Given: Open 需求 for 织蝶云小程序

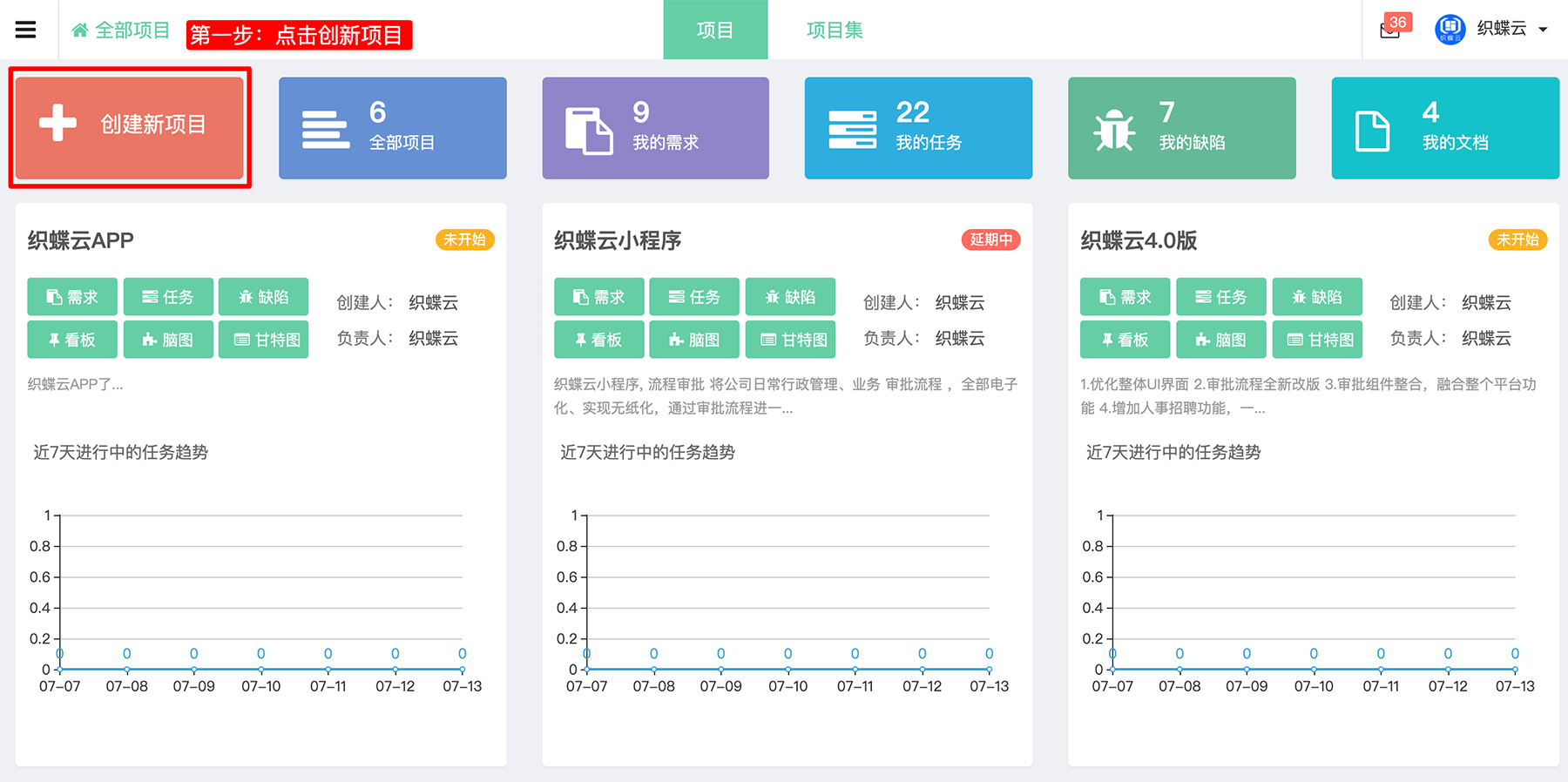Looking at the screenshot, I should click(x=599, y=297).
